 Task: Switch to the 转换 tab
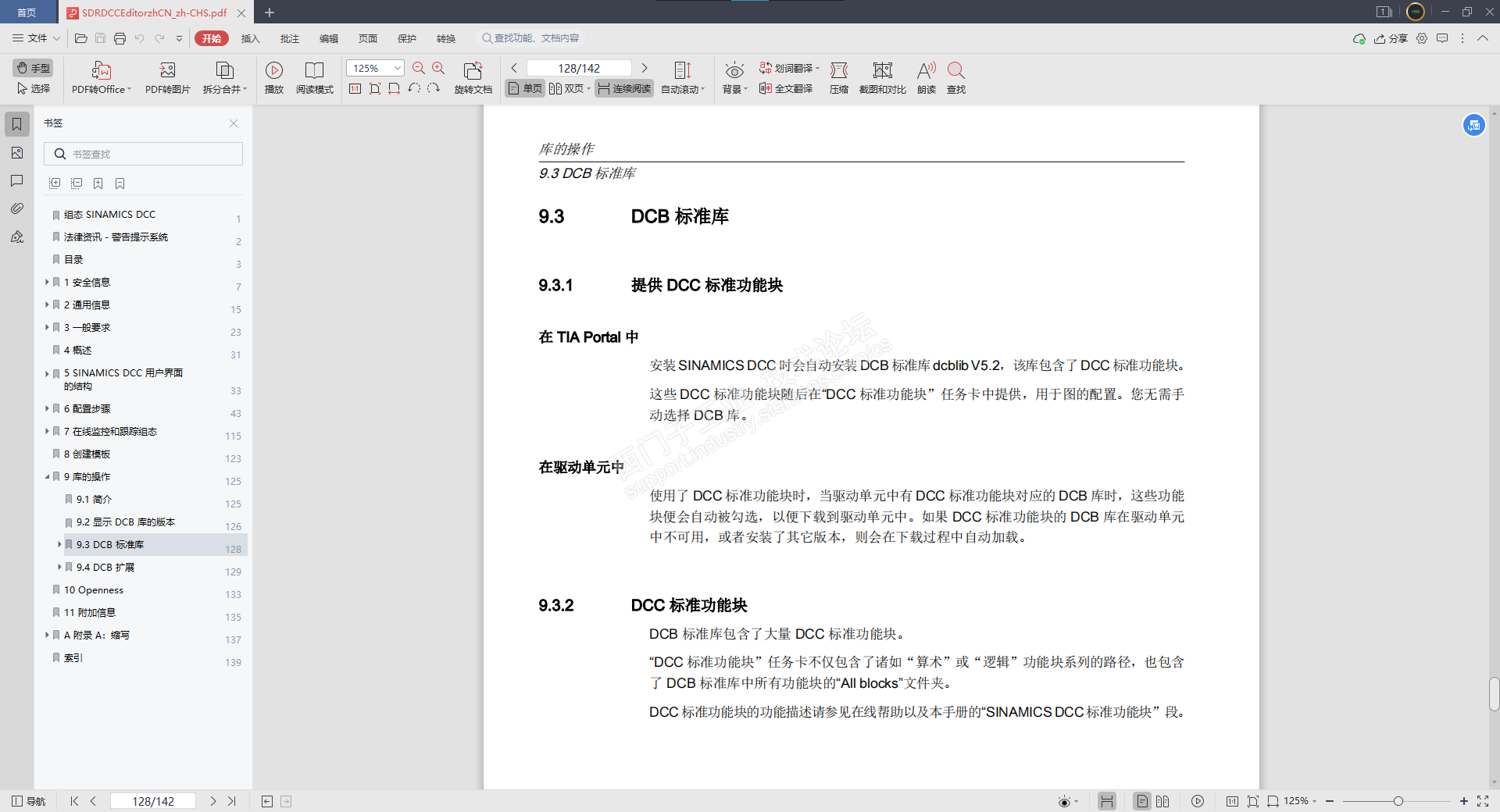[445, 38]
